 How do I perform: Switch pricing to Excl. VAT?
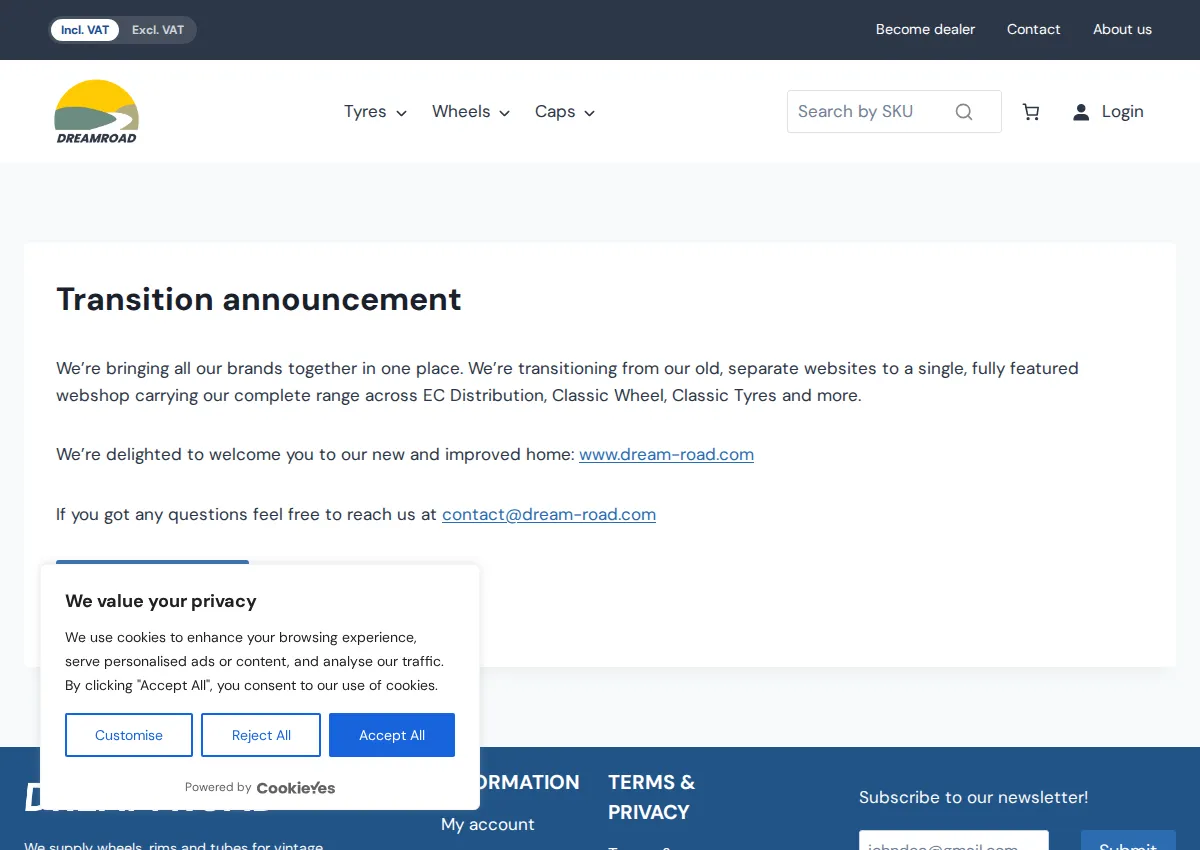pos(158,30)
